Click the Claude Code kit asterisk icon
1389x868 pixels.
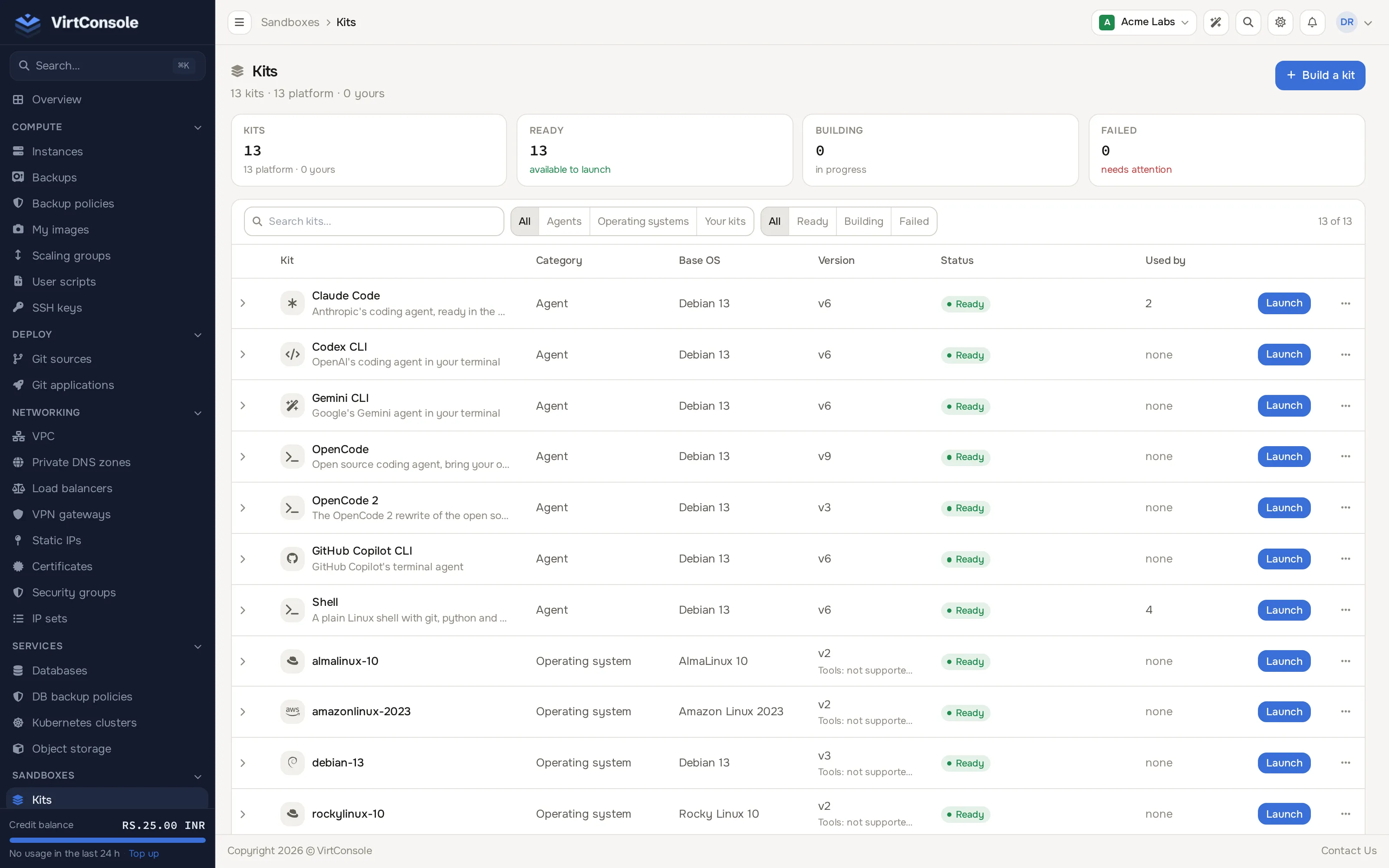(292, 303)
